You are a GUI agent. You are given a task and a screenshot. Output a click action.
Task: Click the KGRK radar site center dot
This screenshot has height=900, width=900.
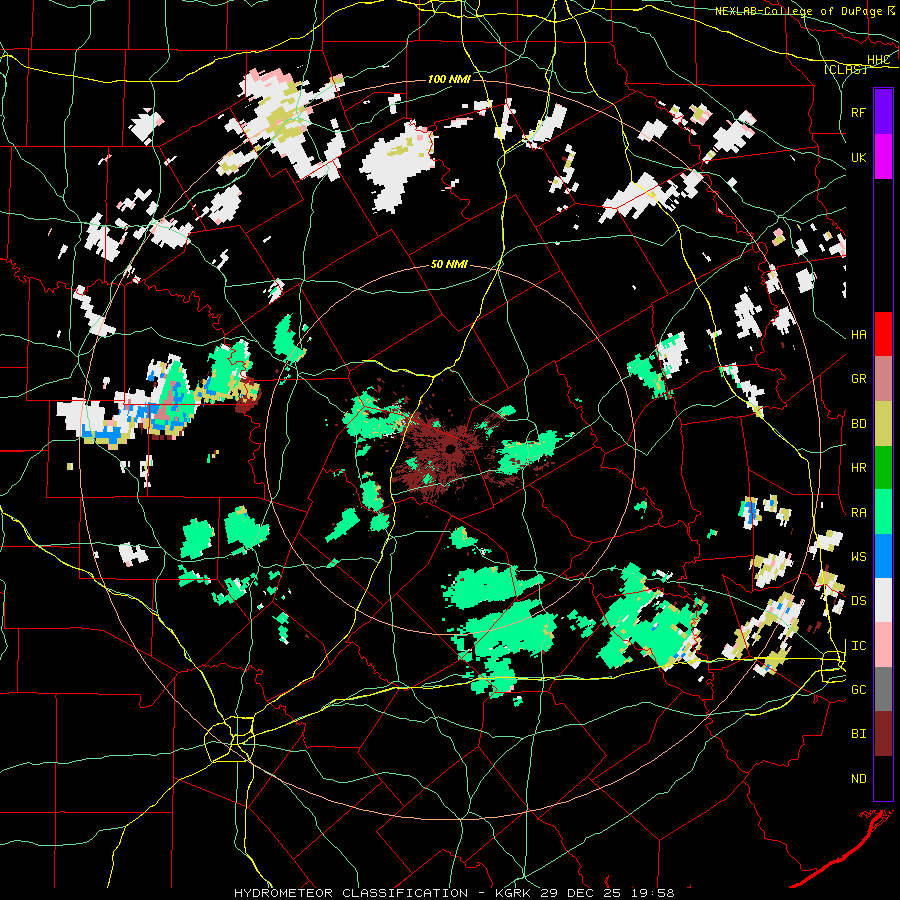pos(450,449)
